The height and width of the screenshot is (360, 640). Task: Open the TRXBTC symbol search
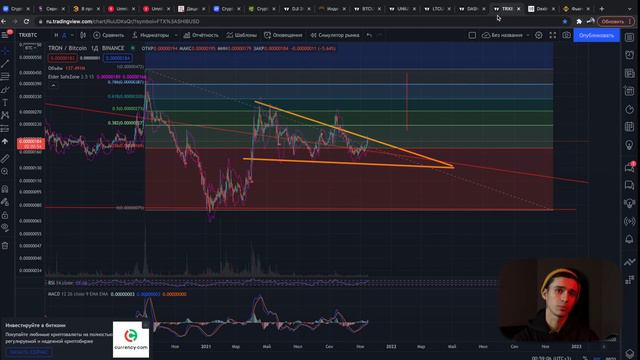click(28, 35)
